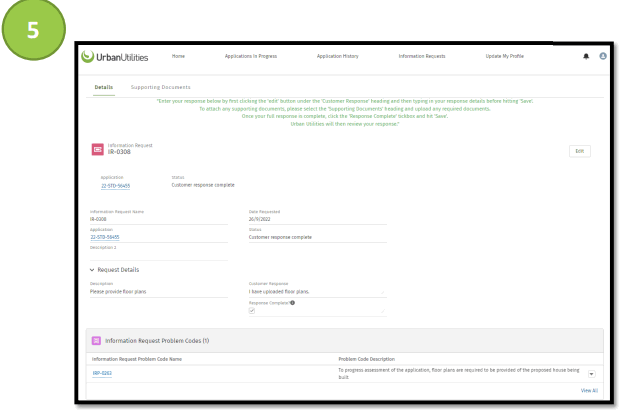Collapse the Request Details section
This screenshot has width=625, height=419.
[x=92, y=270]
